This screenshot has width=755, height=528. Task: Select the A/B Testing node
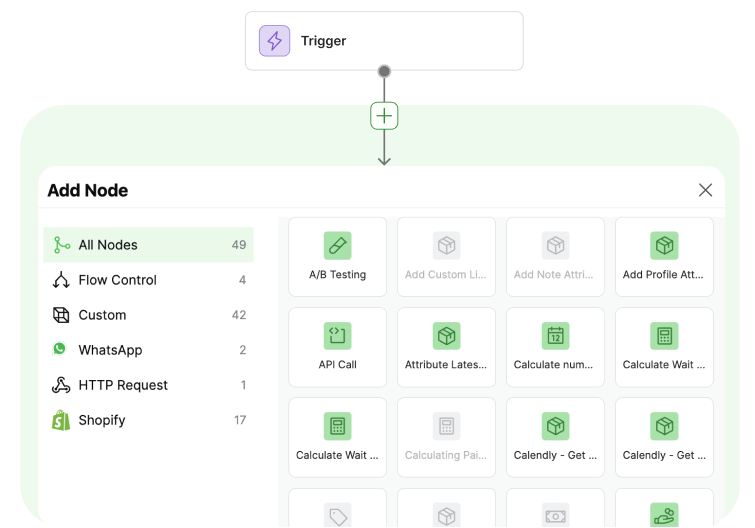point(338,257)
